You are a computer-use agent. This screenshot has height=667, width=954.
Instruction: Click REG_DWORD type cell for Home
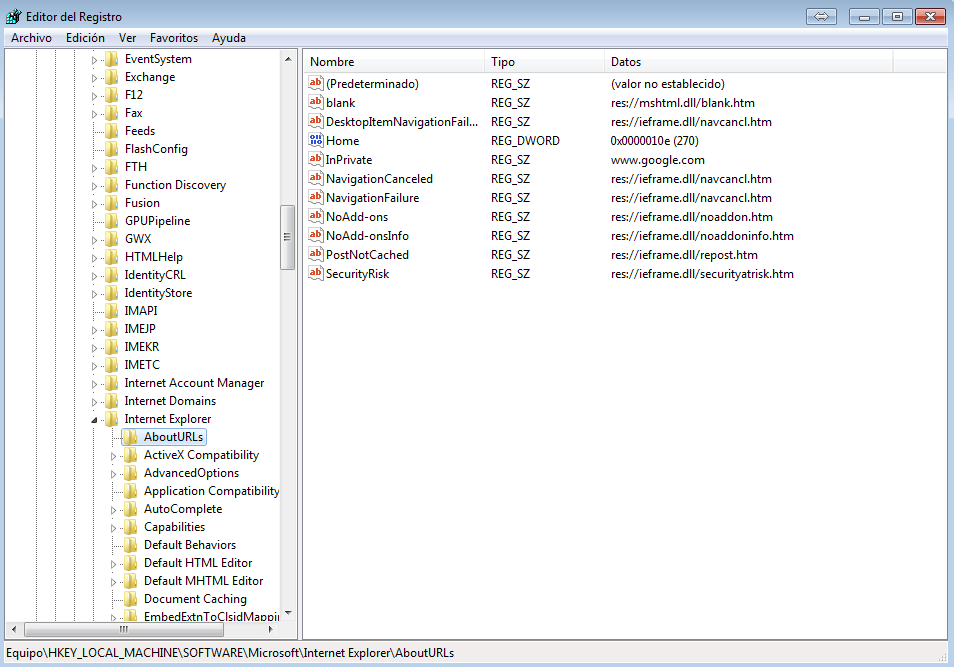525,141
